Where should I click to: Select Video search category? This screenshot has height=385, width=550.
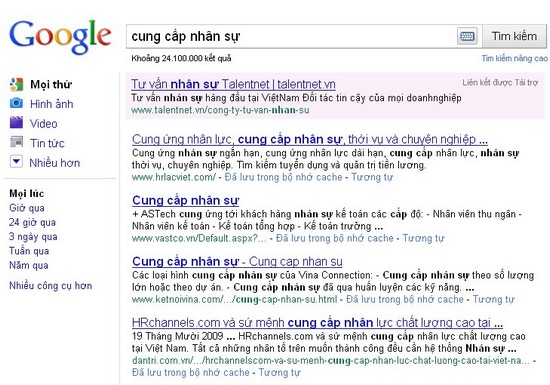point(43,124)
